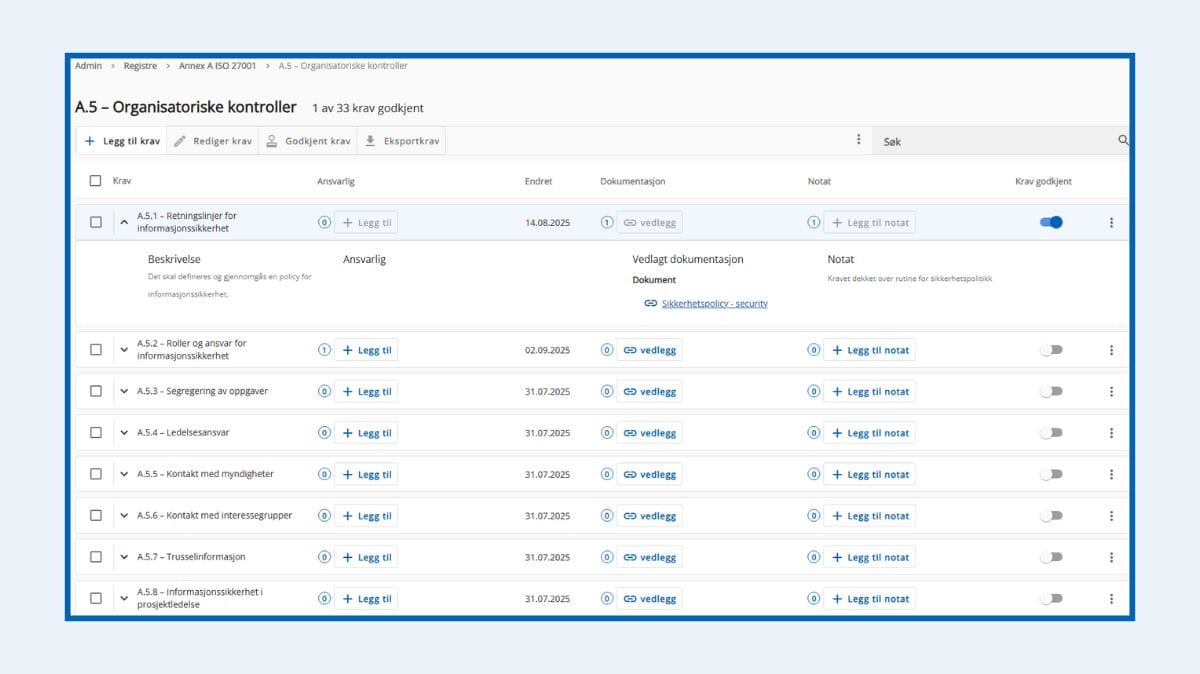The width and height of the screenshot is (1200, 674).
Task: Click Legg til notat for A.5.6
Action: pos(869,516)
